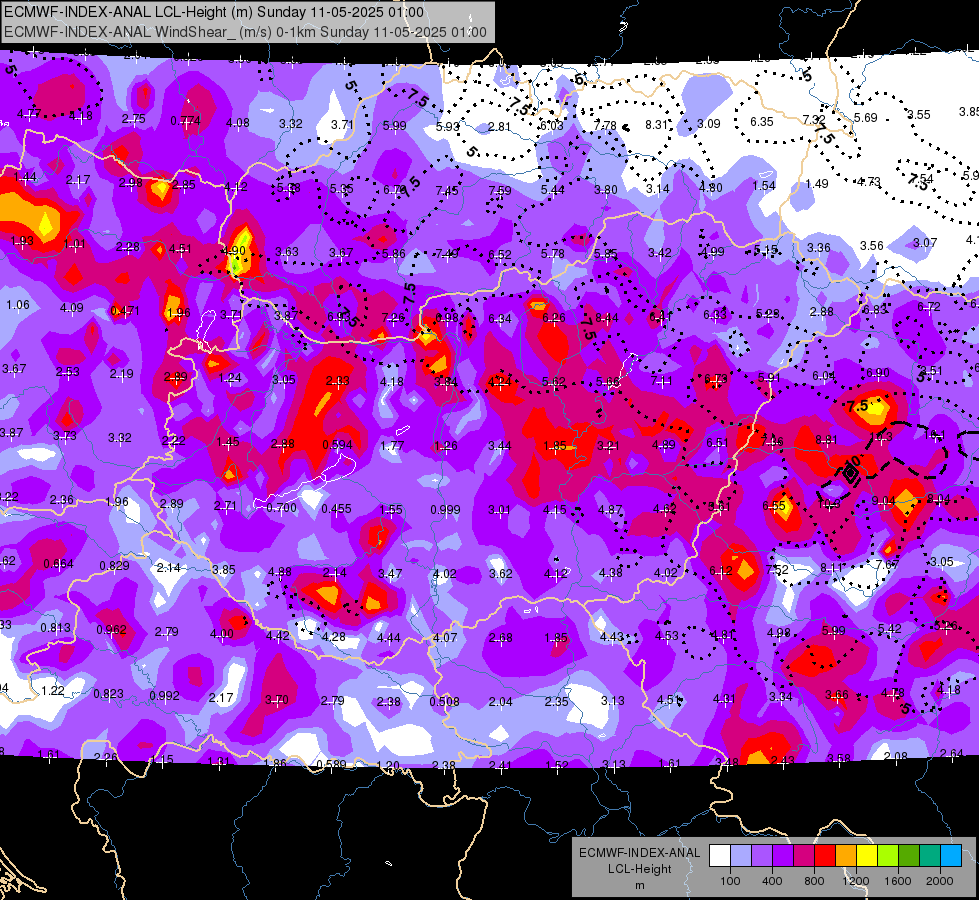
Task: Click the wind shear value 1.93
Action: click(22, 241)
